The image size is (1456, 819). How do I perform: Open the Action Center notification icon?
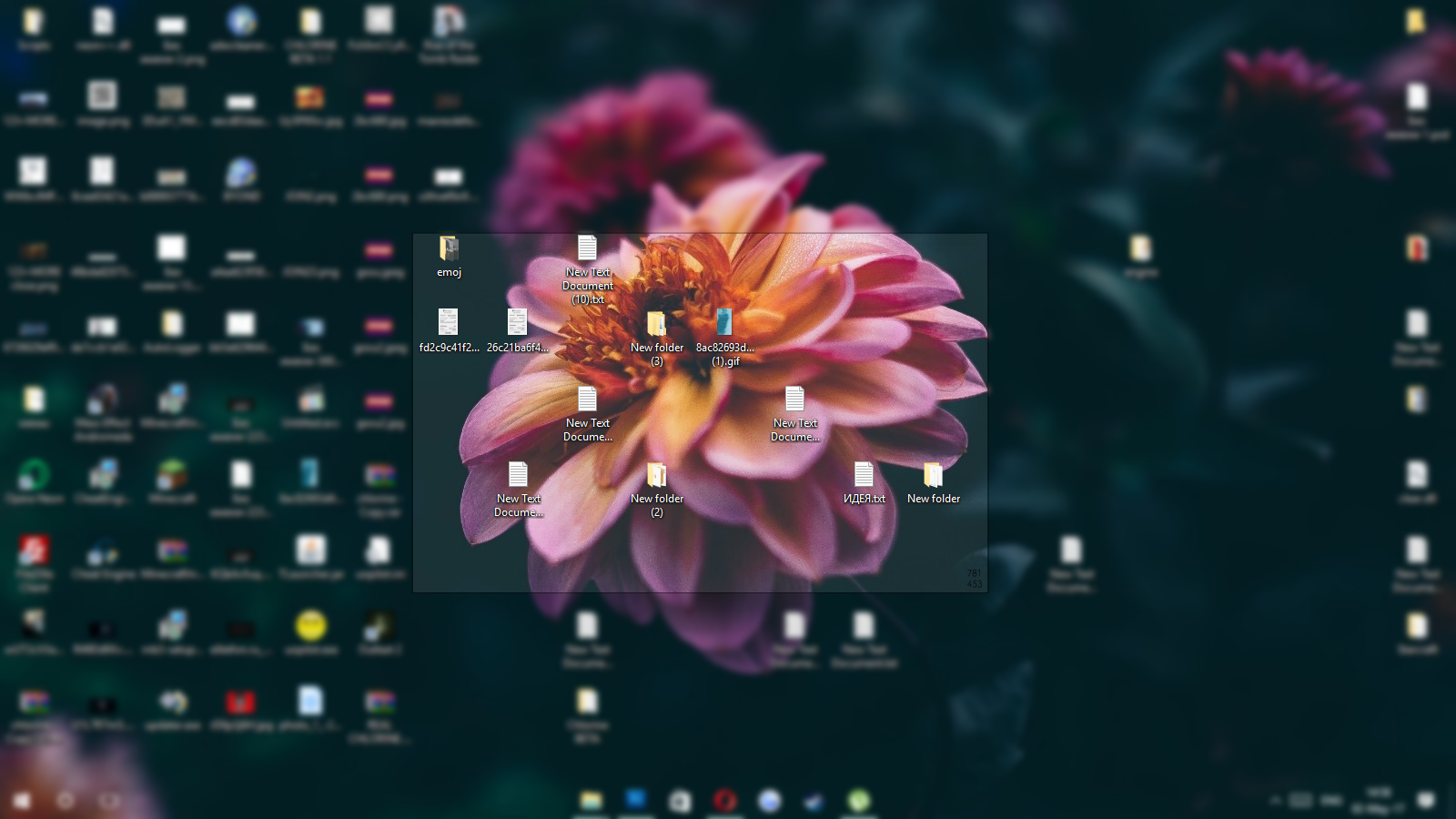[1426, 801]
